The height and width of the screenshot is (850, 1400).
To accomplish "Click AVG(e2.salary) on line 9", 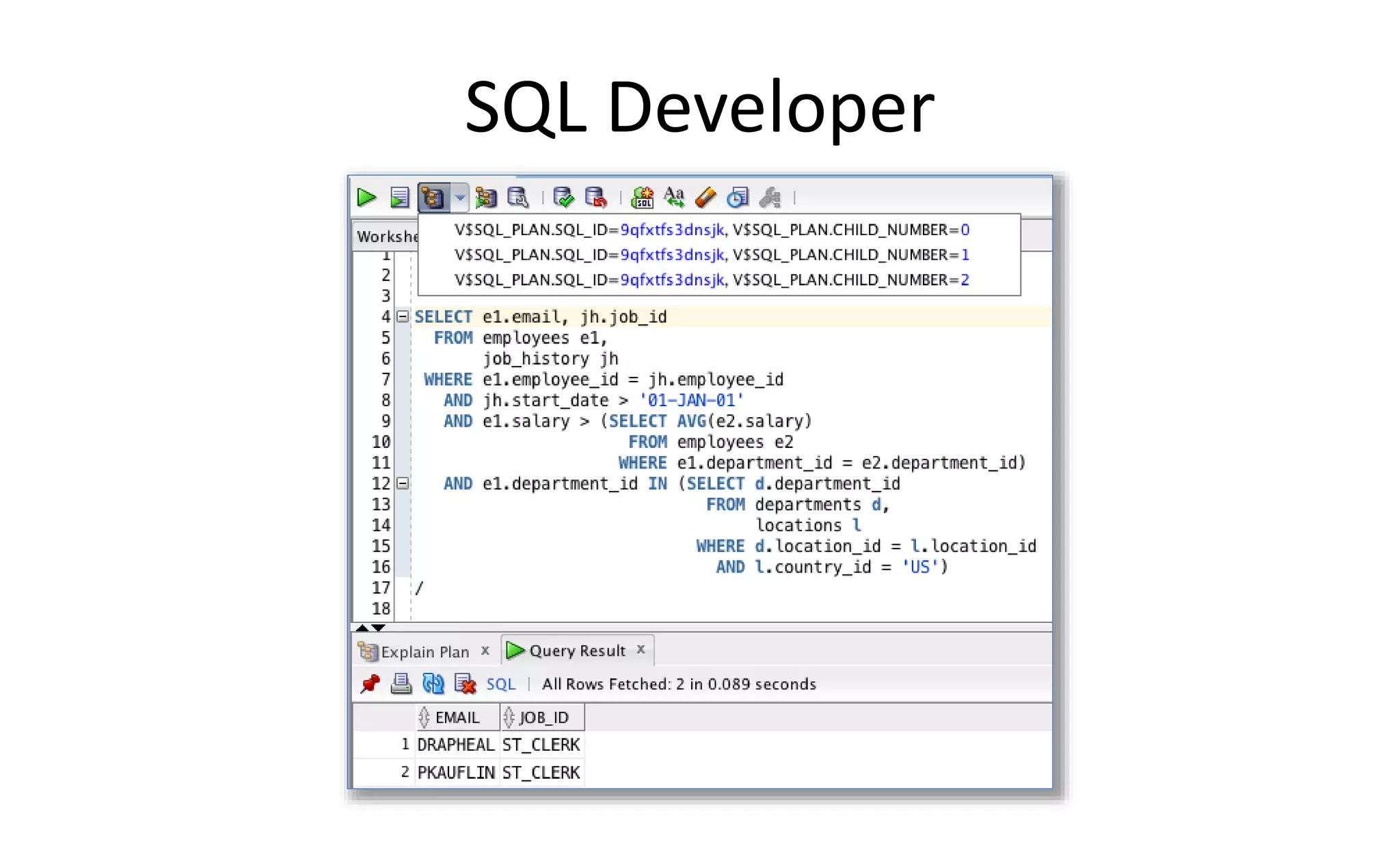I will [x=744, y=422].
